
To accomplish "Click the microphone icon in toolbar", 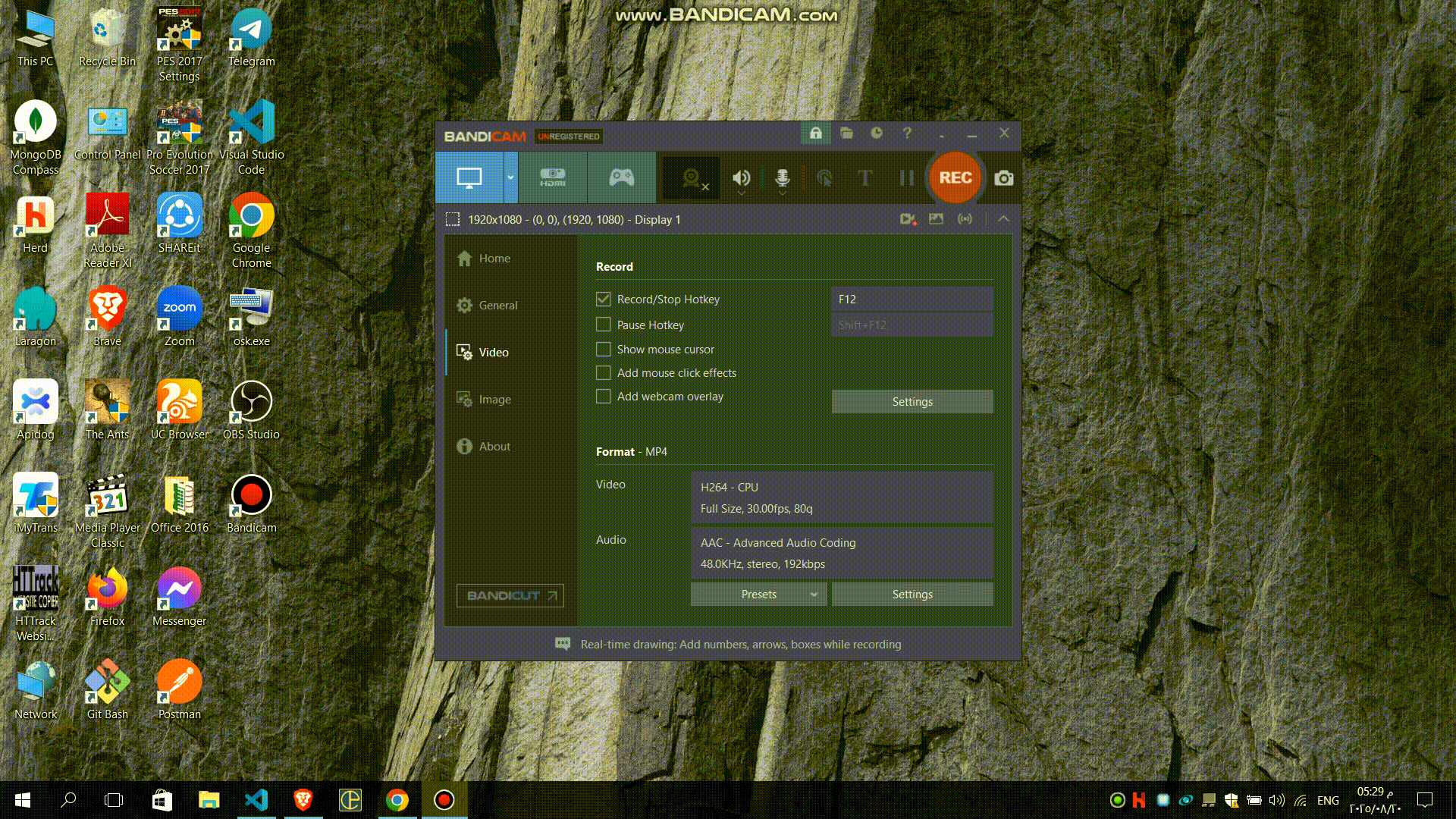I will pyautogui.click(x=782, y=178).
